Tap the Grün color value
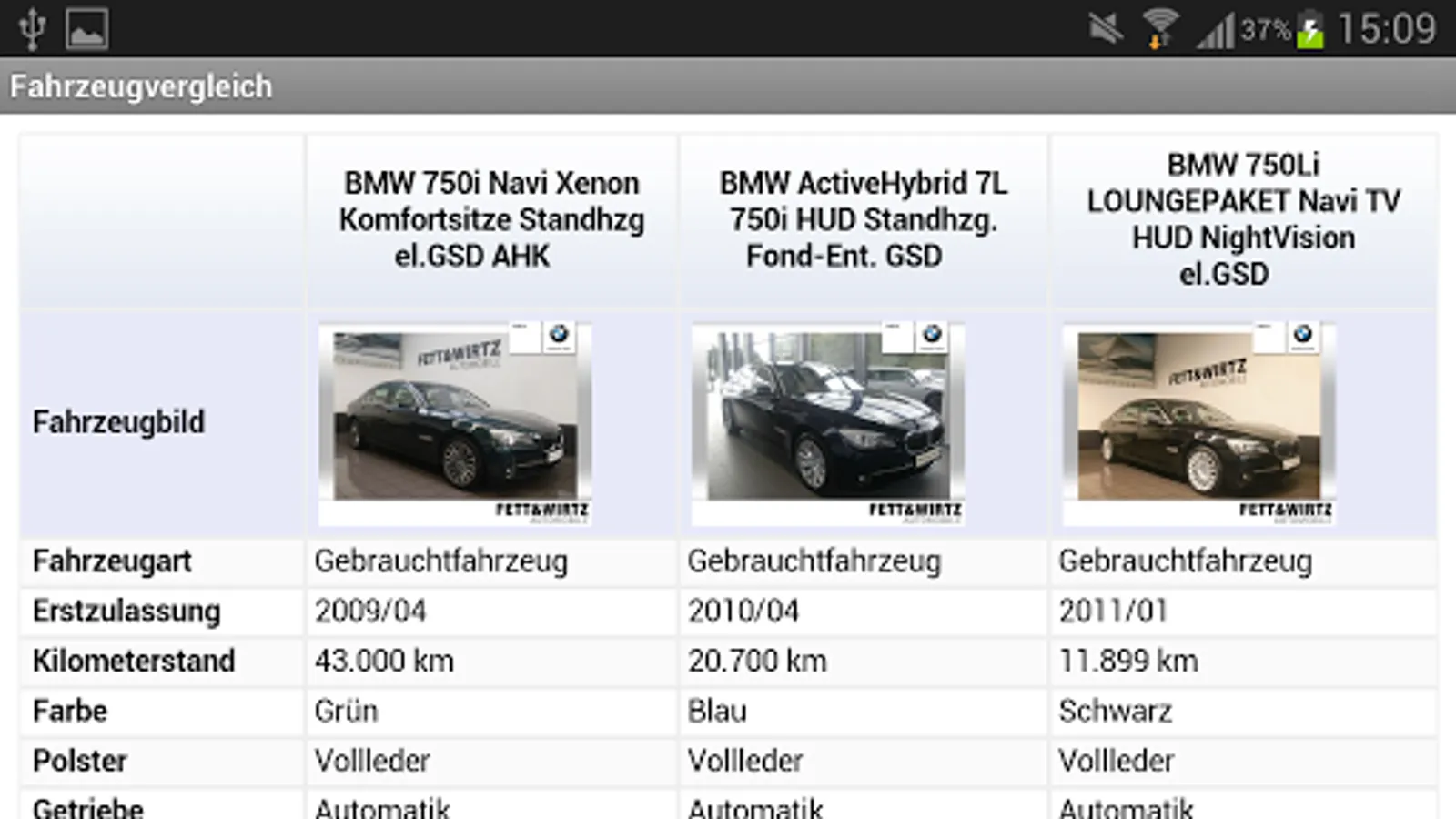 tap(346, 711)
